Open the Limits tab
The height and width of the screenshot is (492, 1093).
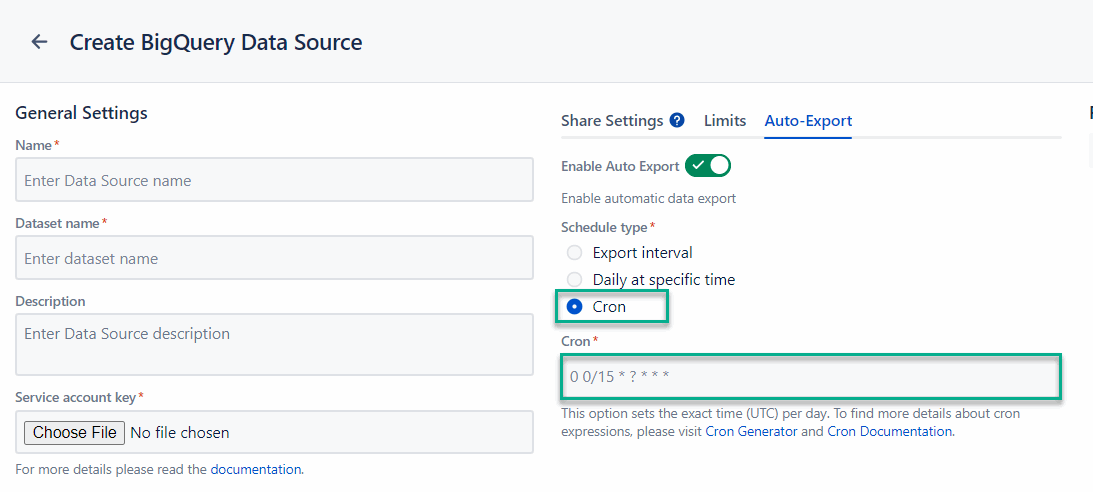(x=725, y=121)
